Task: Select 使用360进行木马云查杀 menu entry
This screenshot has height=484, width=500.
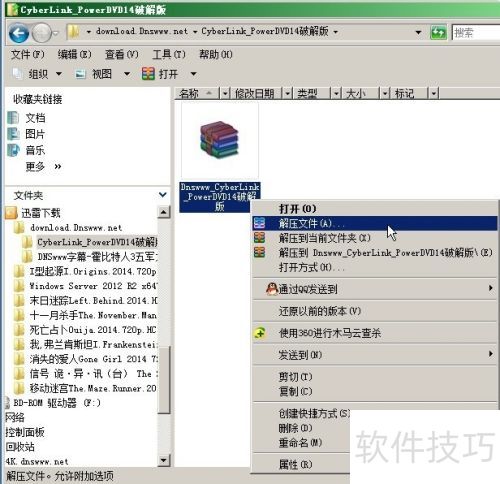Action: 375,333
